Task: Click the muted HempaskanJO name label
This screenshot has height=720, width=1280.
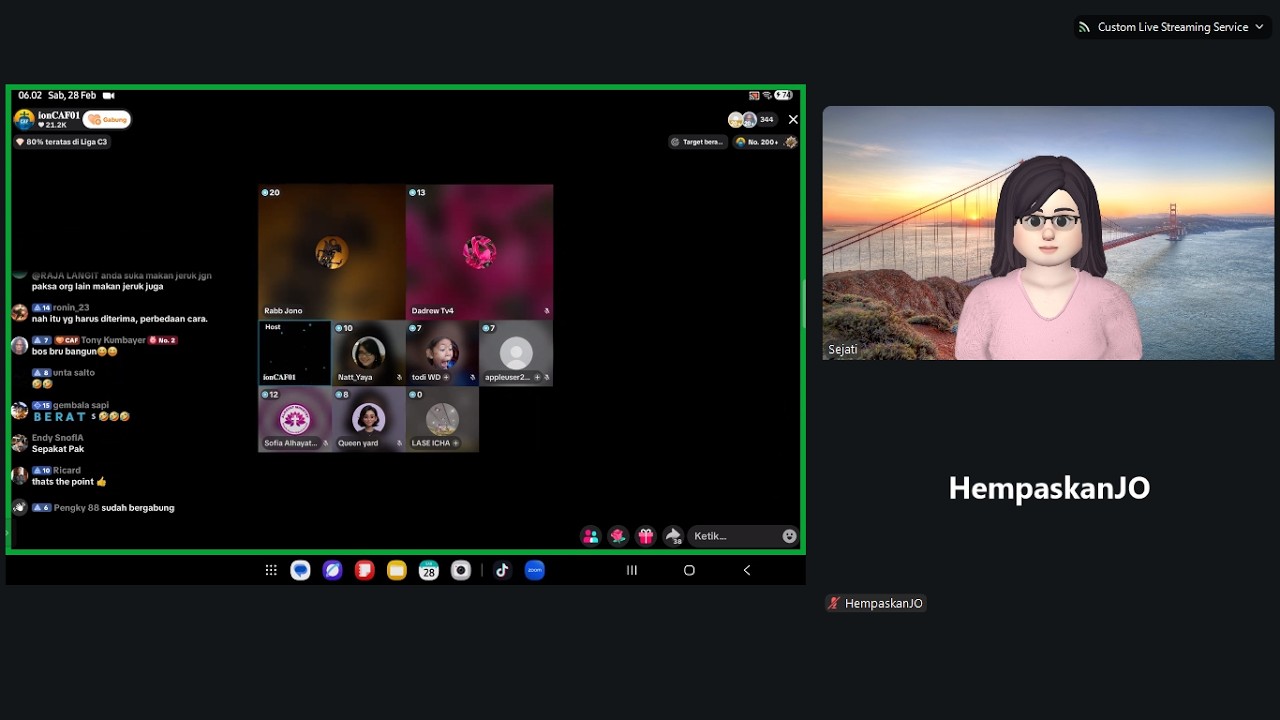Action: (875, 603)
